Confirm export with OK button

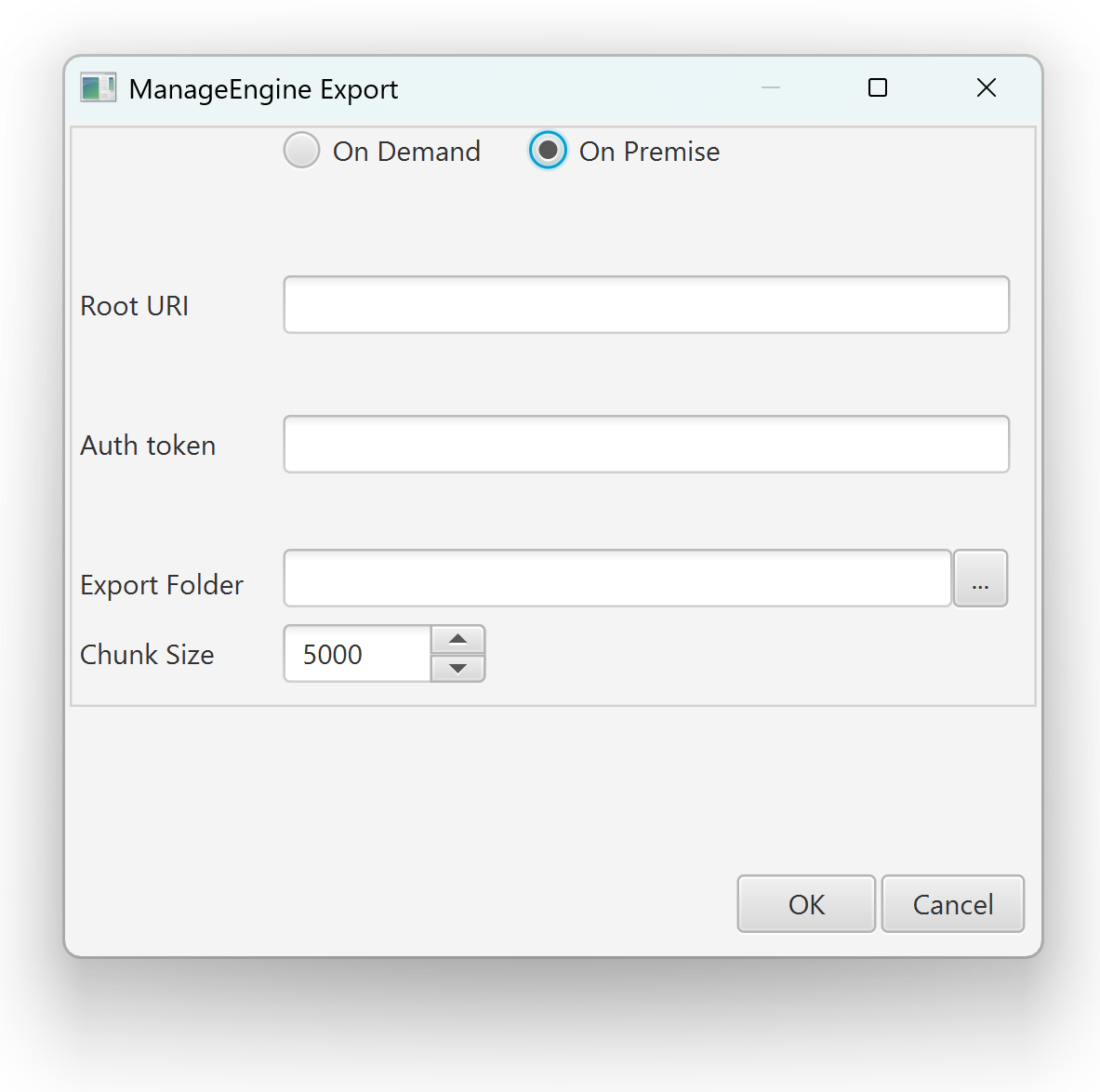(x=806, y=904)
